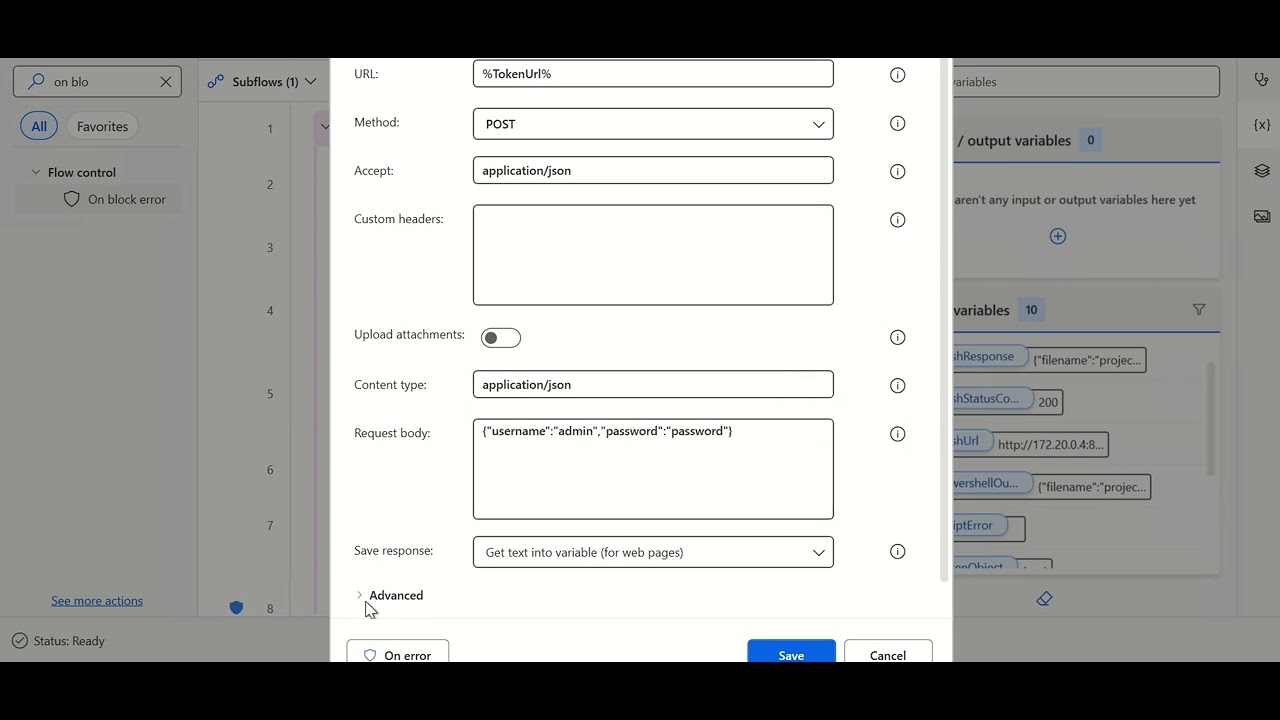This screenshot has width=1280, height=720.
Task: Collapse the Flow control group
Action: [x=36, y=172]
